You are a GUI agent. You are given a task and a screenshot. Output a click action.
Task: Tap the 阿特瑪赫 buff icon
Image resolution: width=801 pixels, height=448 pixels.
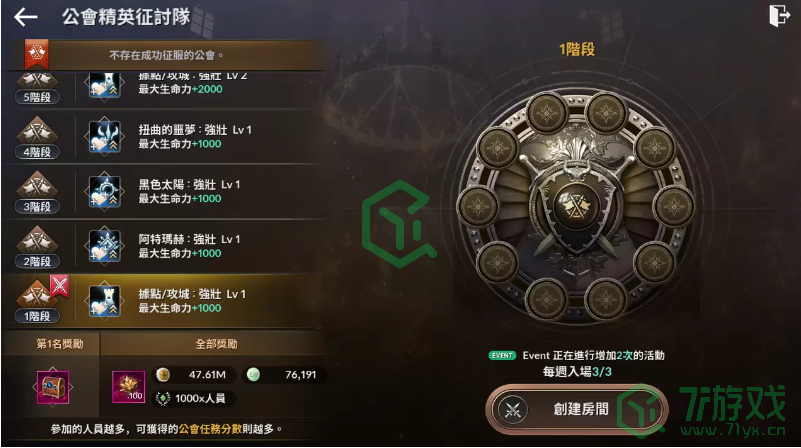pos(104,246)
